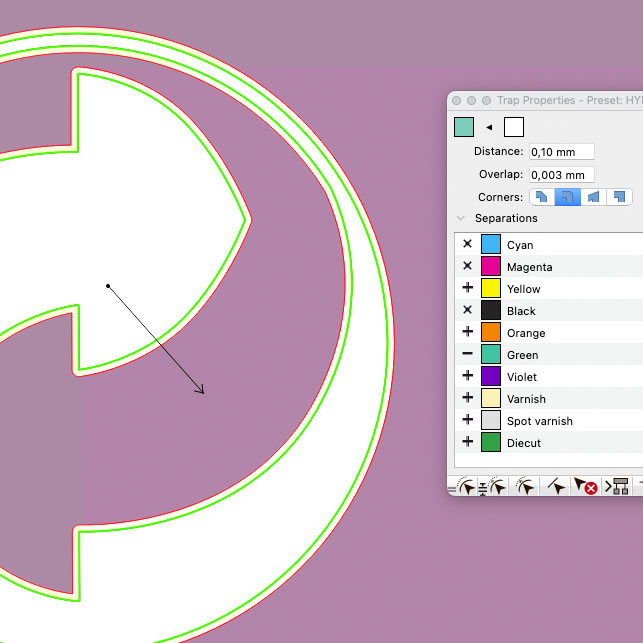Select the fourth corner style icon
The width and height of the screenshot is (643, 643).
point(619,197)
